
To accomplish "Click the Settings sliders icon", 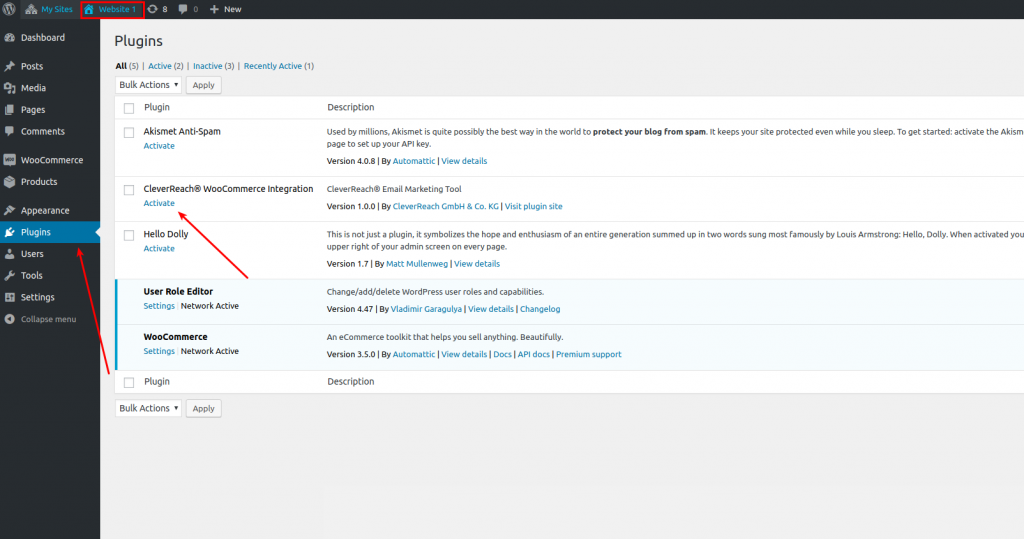I will point(10,297).
